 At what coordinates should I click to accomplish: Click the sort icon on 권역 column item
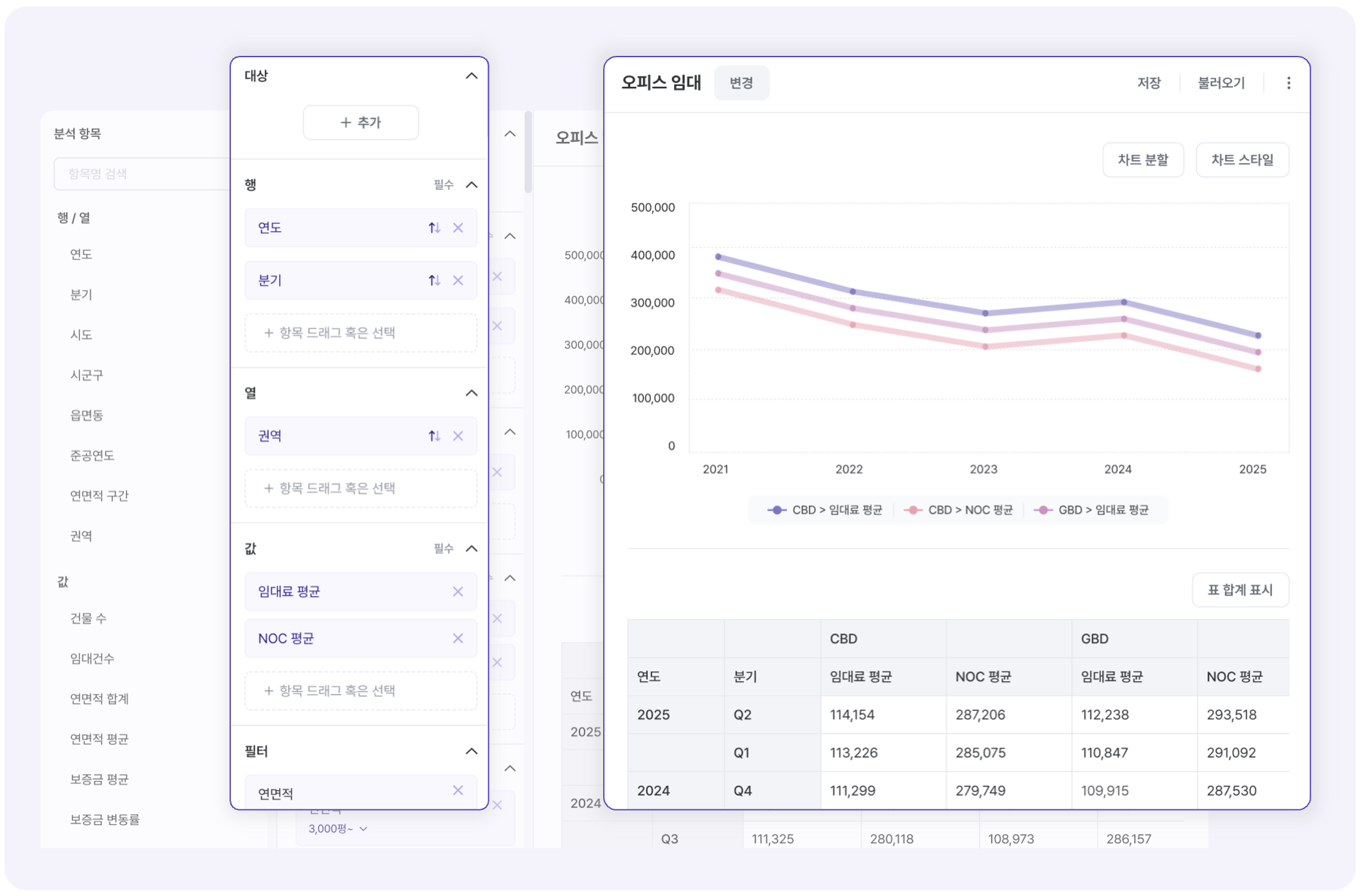point(434,436)
